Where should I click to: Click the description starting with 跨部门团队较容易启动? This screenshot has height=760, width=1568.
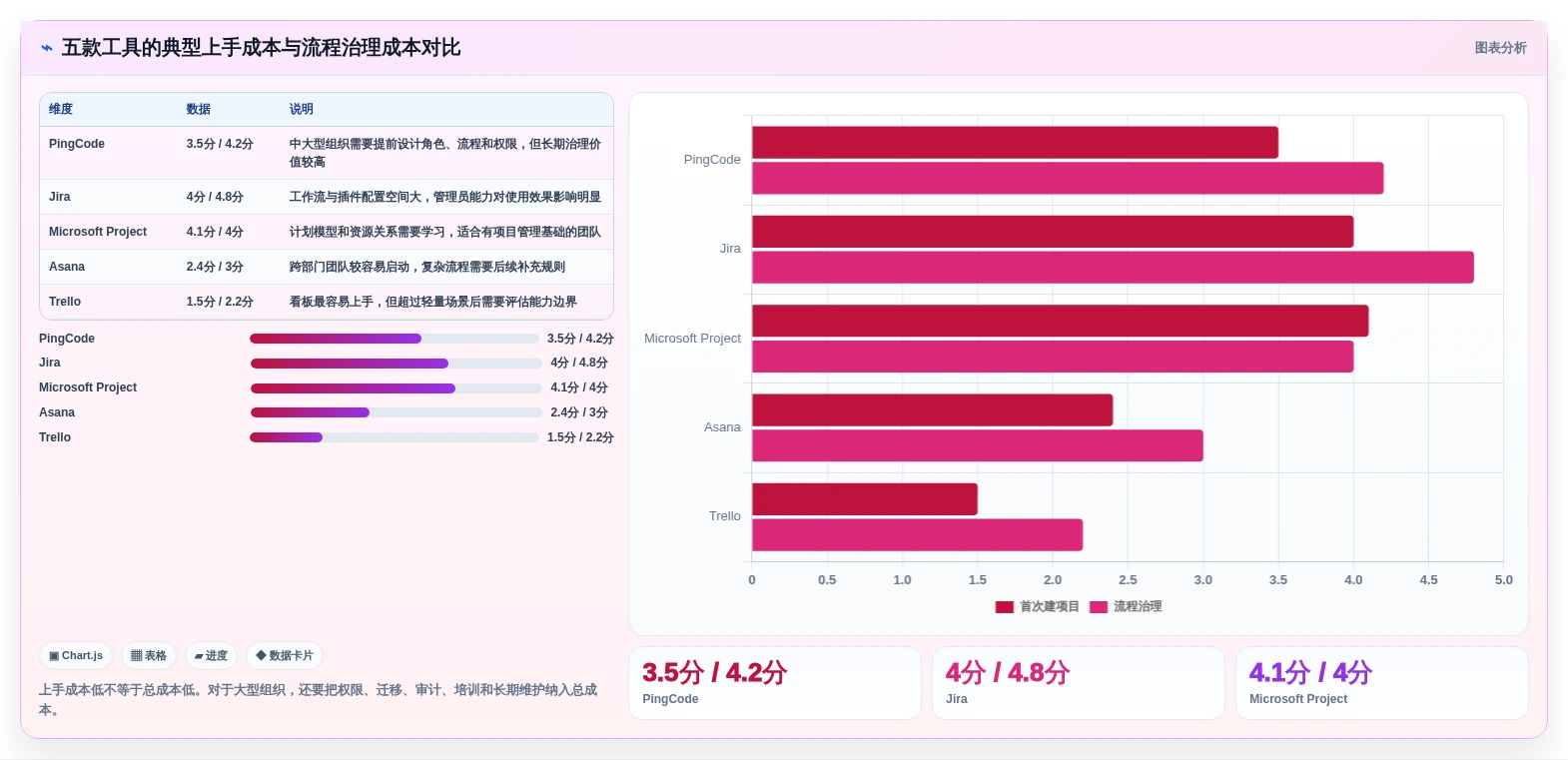pyautogui.click(x=427, y=267)
